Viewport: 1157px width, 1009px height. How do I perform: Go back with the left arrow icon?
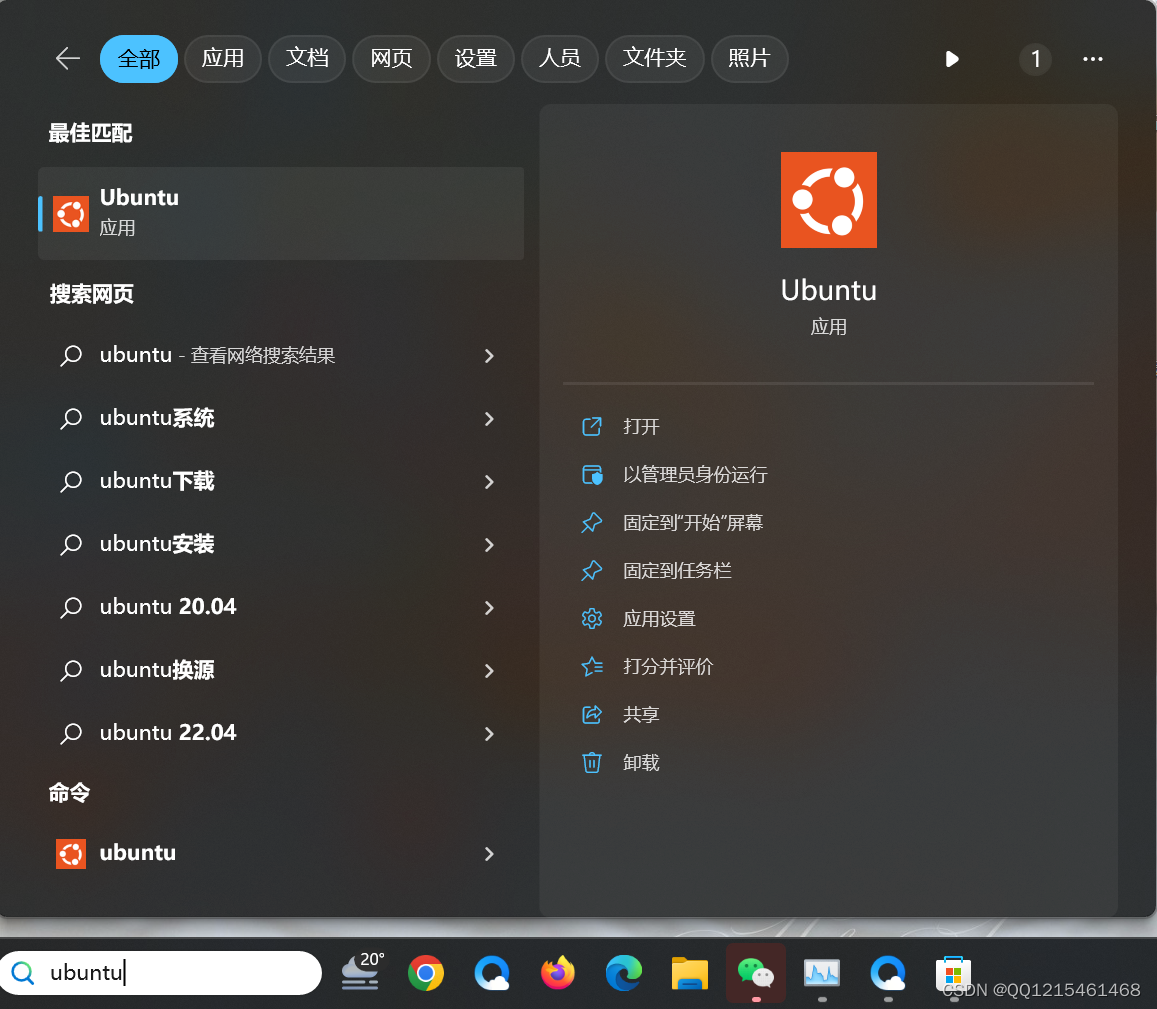pyautogui.click(x=68, y=58)
